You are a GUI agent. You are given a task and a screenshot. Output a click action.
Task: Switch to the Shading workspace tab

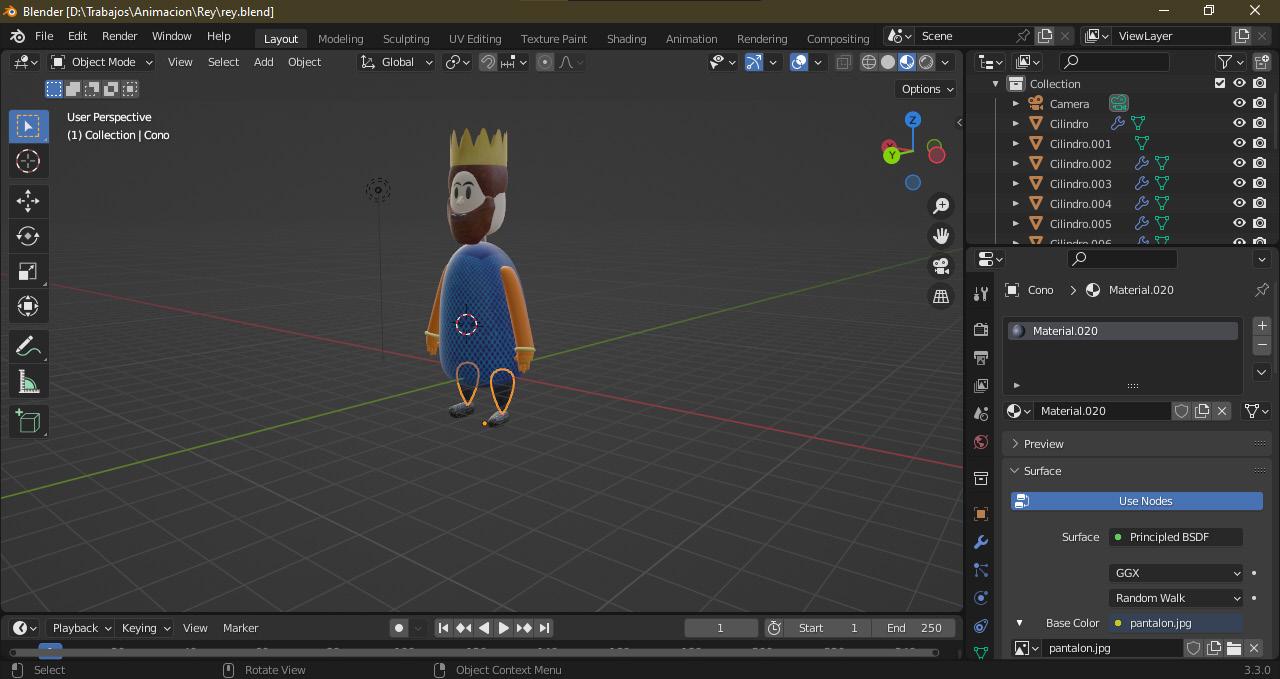626,38
